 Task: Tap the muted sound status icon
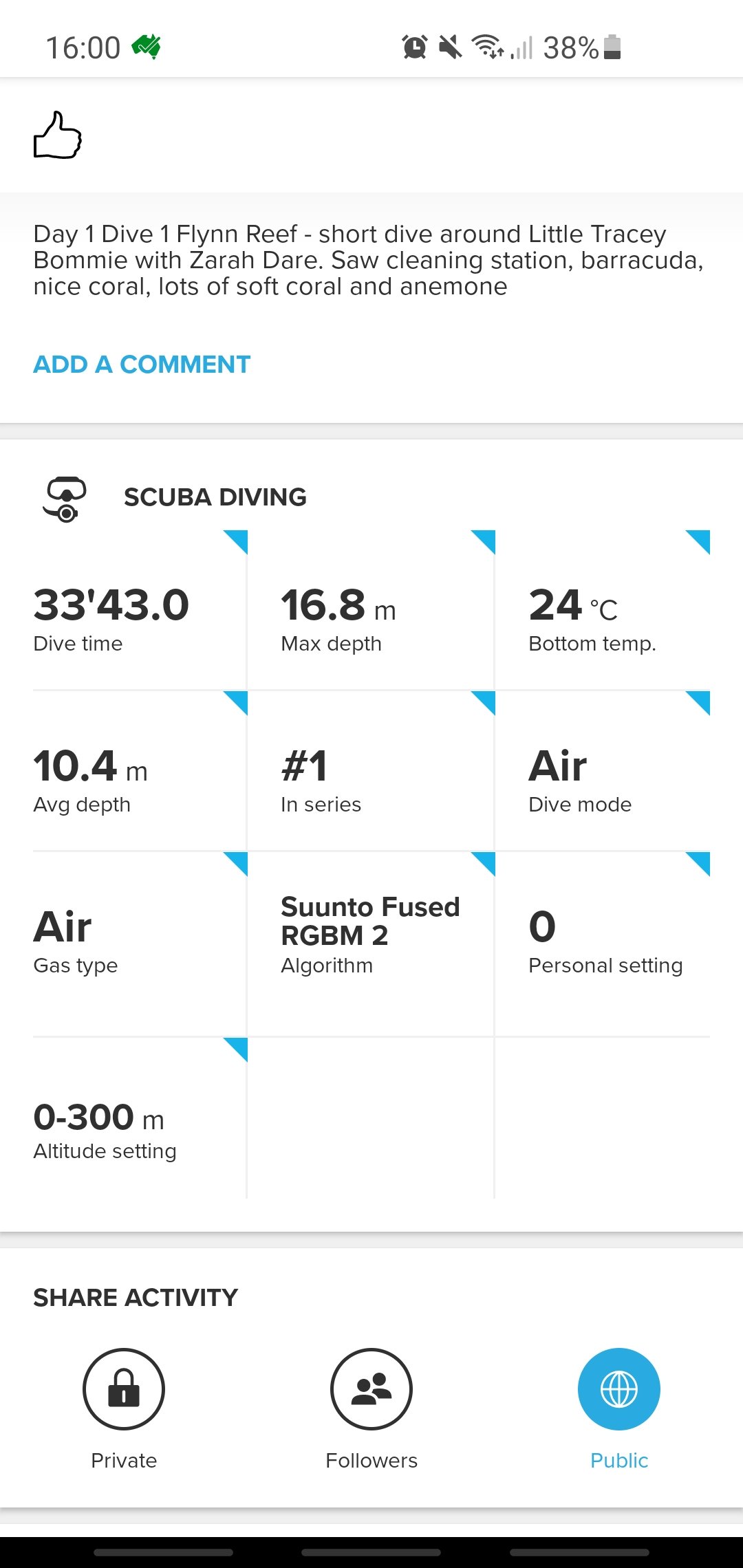click(451, 47)
